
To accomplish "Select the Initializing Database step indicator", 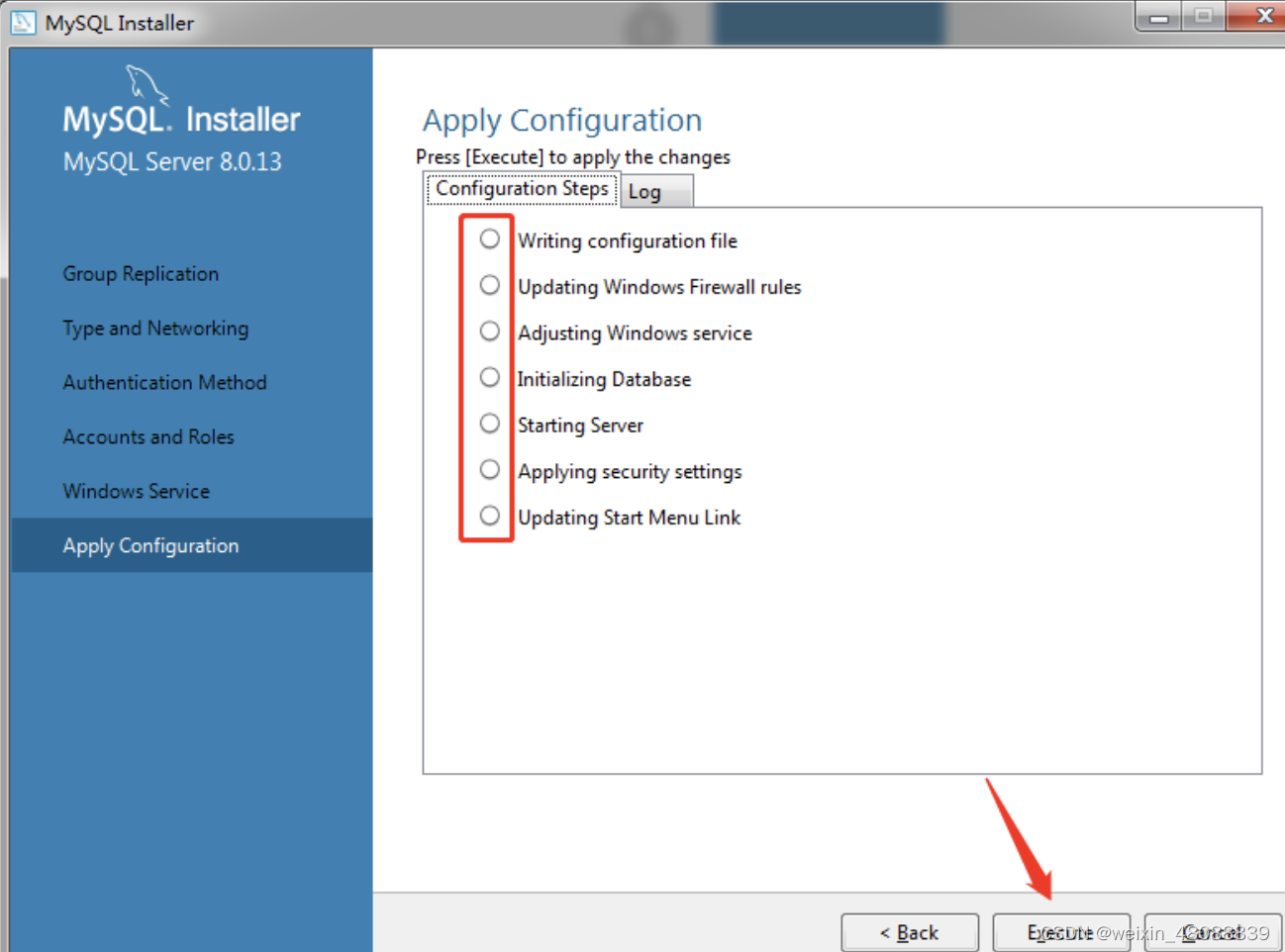I will pos(489,377).
